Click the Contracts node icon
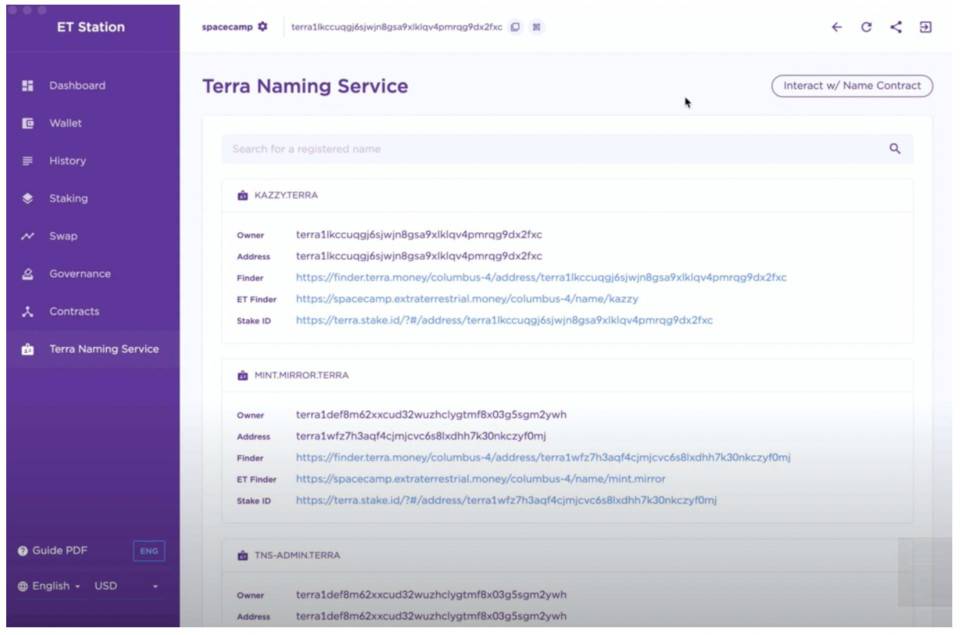Screen dimensions: 960x635 (28, 312)
